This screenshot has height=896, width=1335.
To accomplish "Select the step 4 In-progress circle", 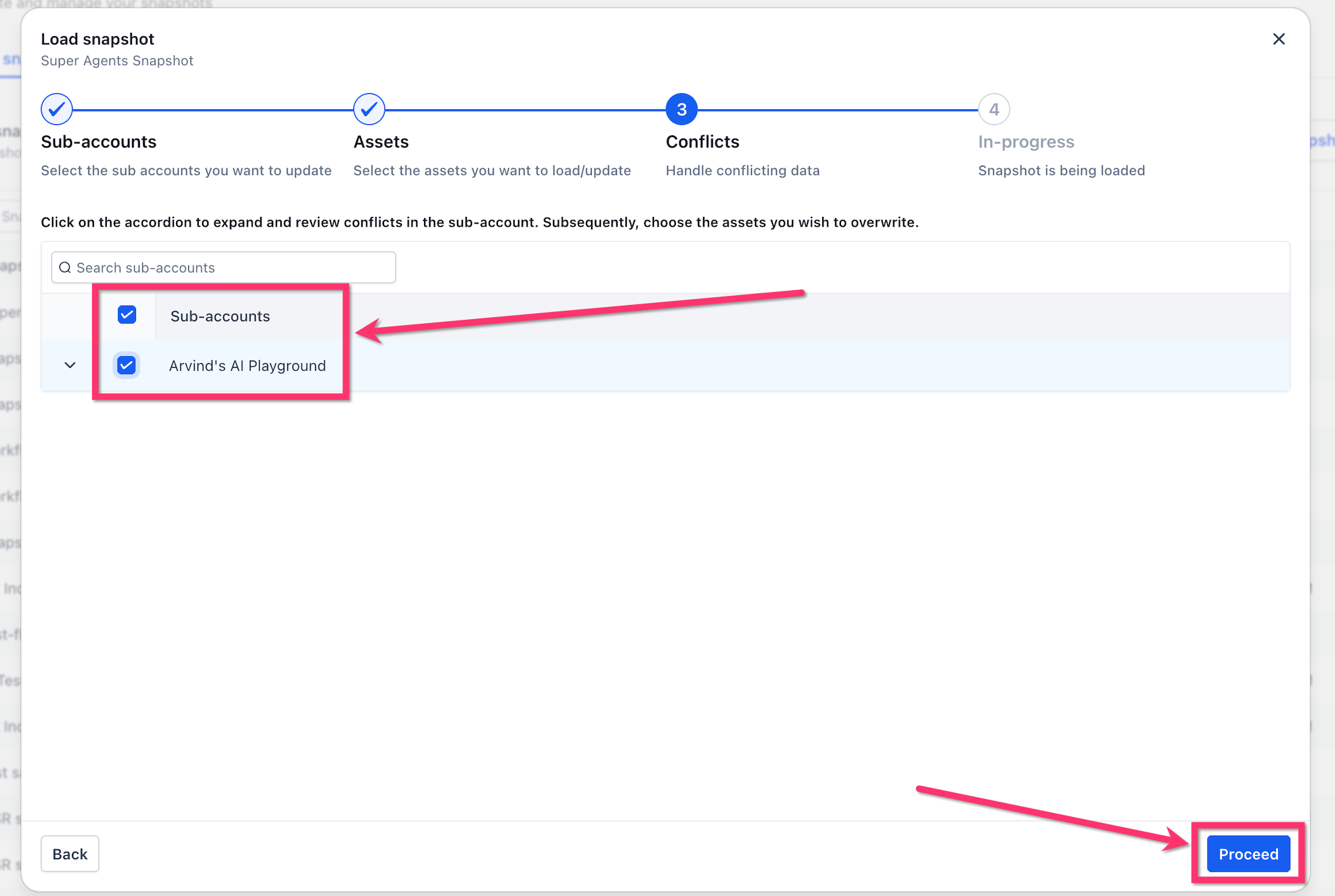I will [x=994, y=109].
